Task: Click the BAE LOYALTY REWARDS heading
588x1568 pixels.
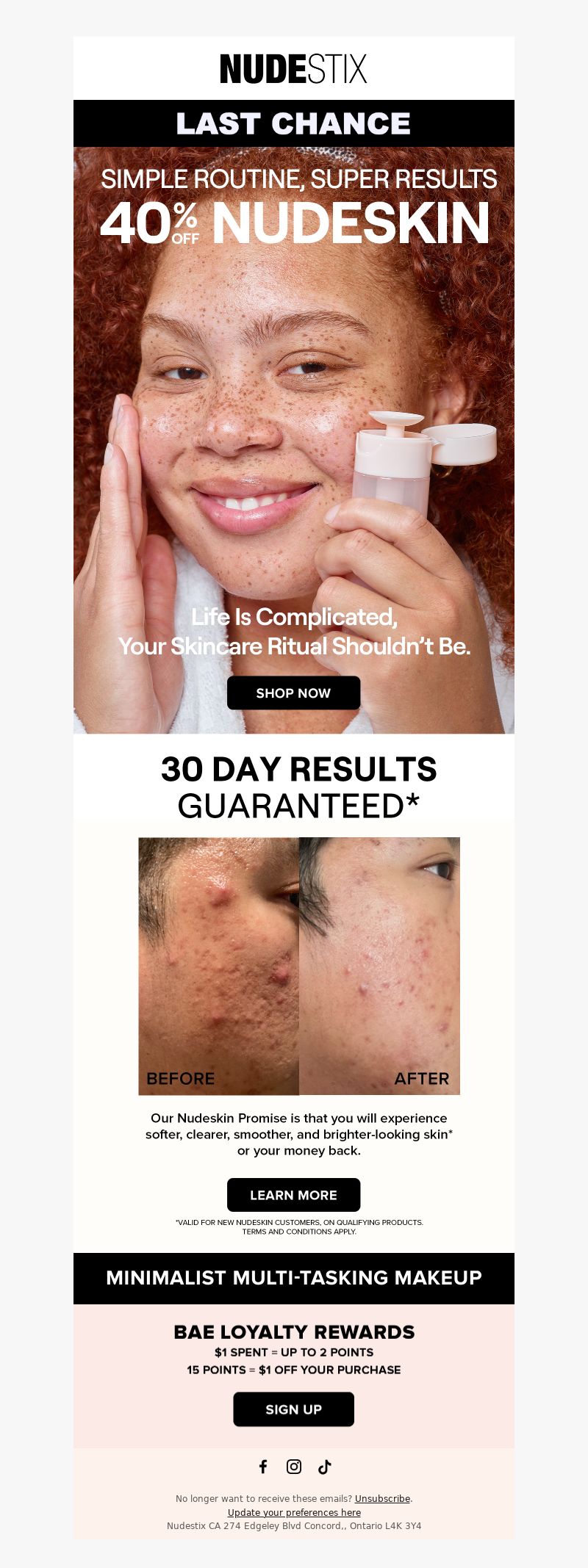Action: (x=294, y=1332)
